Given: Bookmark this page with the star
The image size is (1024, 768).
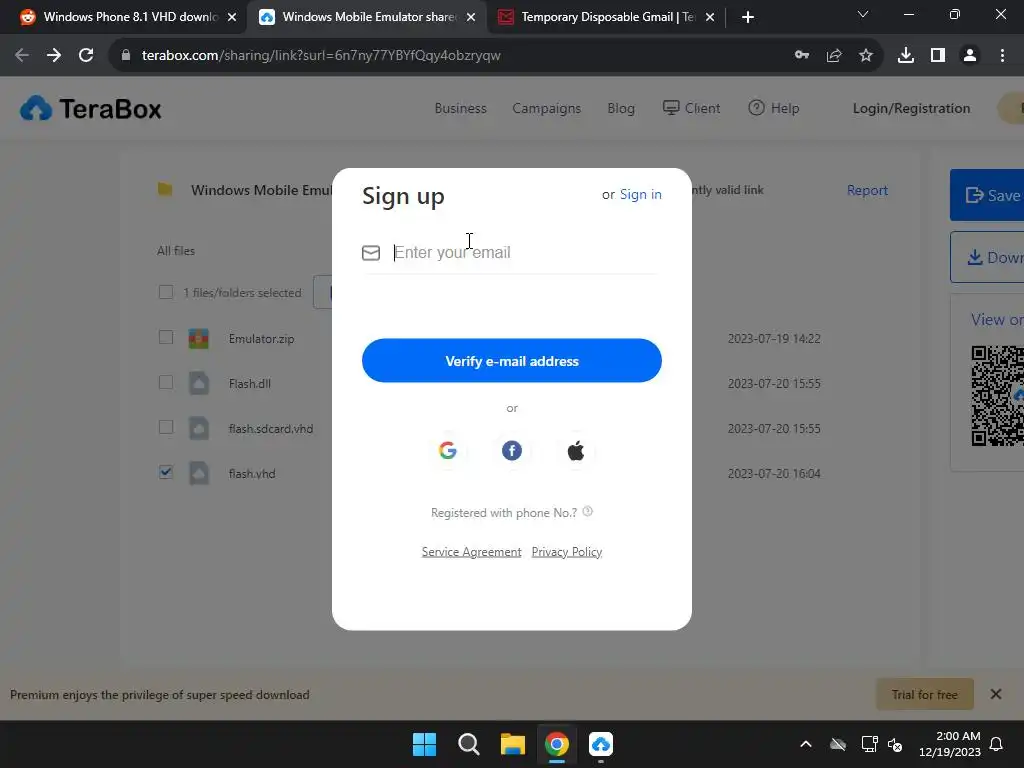Looking at the screenshot, I should tap(866, 56).
